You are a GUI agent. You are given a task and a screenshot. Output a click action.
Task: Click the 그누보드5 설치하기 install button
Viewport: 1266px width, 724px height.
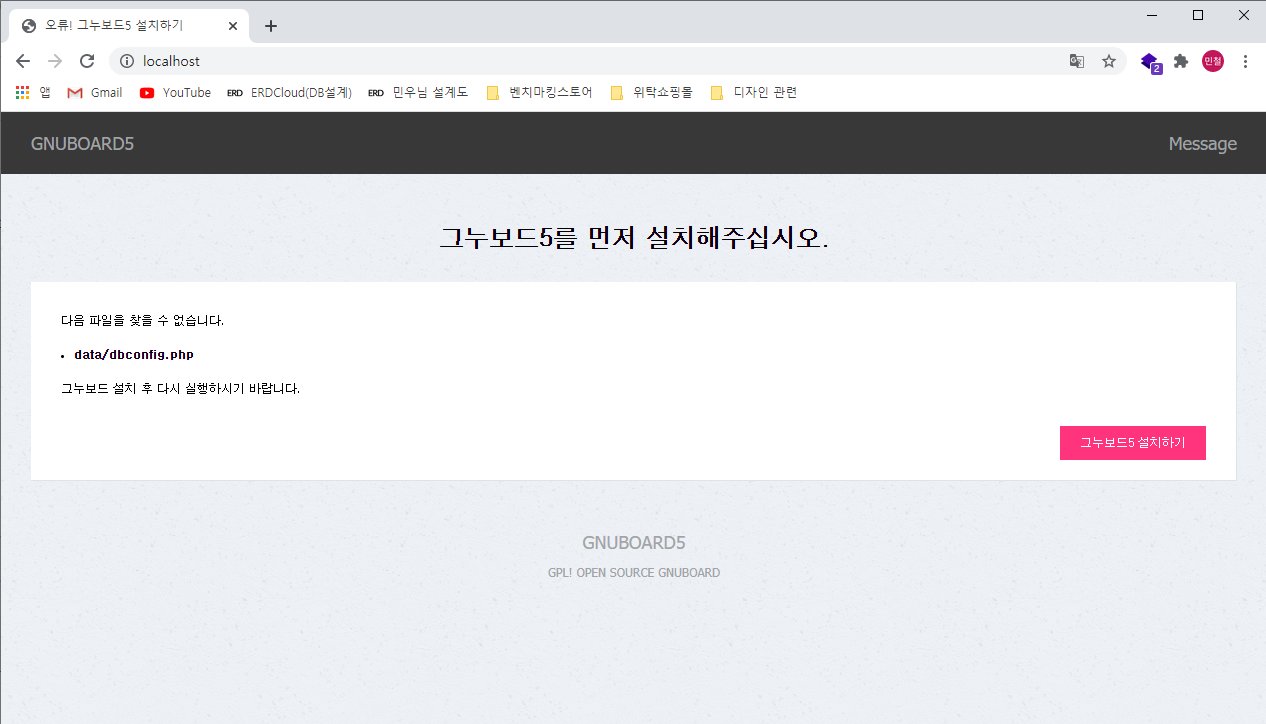click(x=1133, y=443)
